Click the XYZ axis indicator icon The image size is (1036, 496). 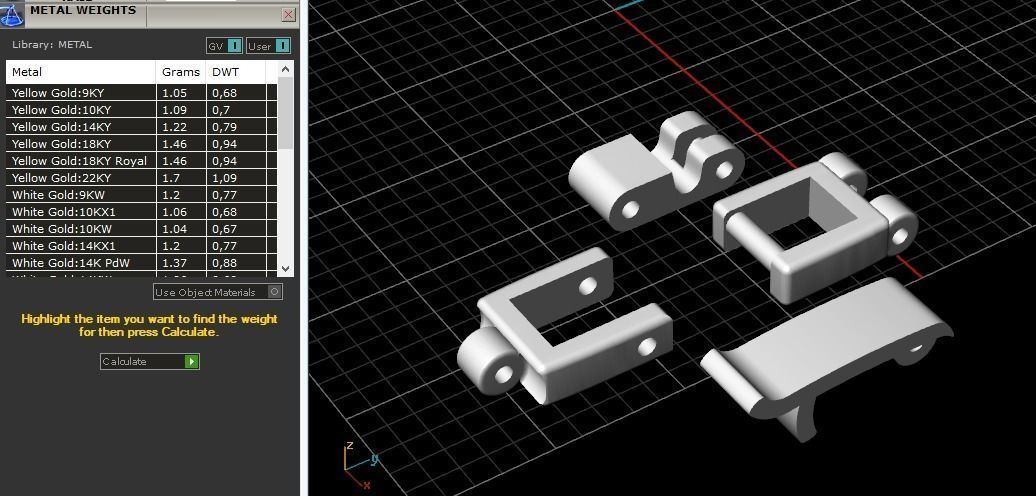point(360,466)
